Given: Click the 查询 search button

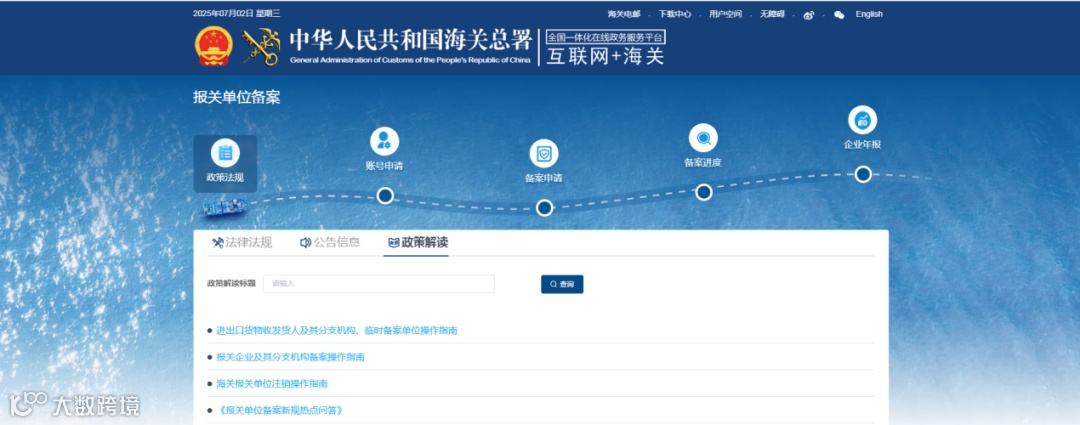Looking at the screenshot, I should coord(562,284).
